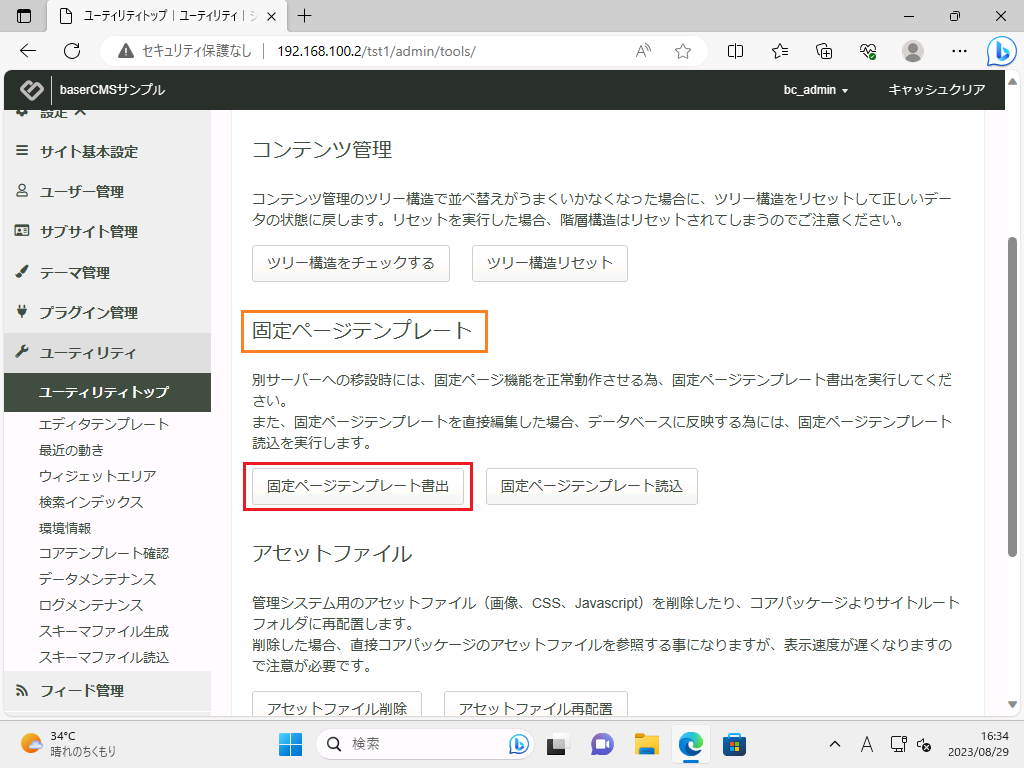Add page to favorites star icon
1024x768 pixels.
[683, 51]
